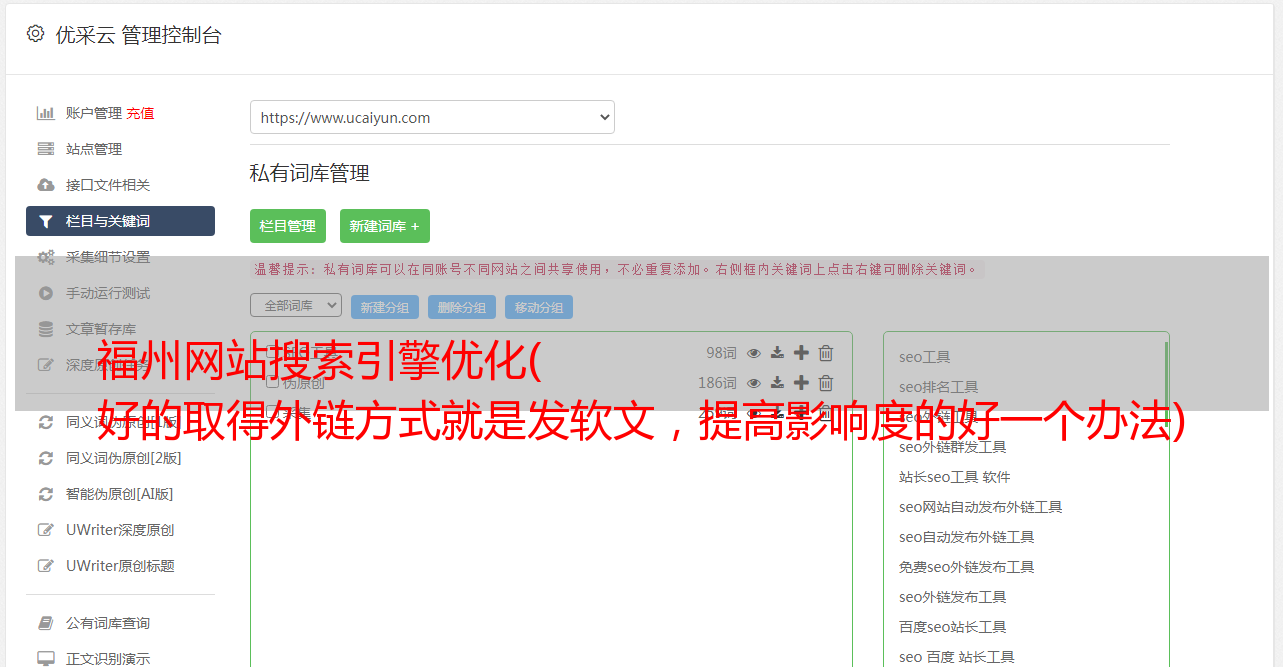Click the edit icon of UWriter深度原创

pyautogui.click(x=46, y=530)
